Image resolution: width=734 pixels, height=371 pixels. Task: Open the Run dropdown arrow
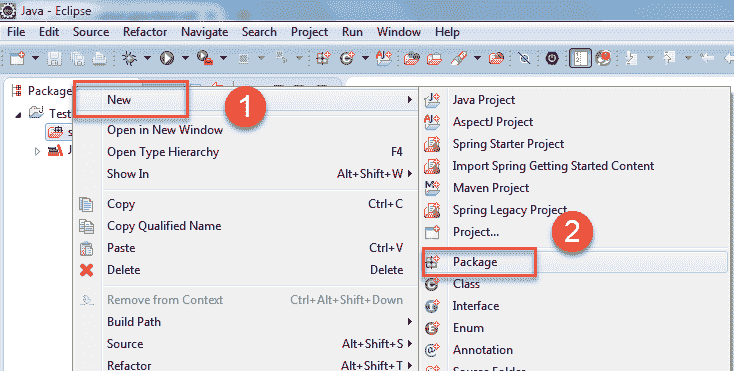click(x=185, y=58)
